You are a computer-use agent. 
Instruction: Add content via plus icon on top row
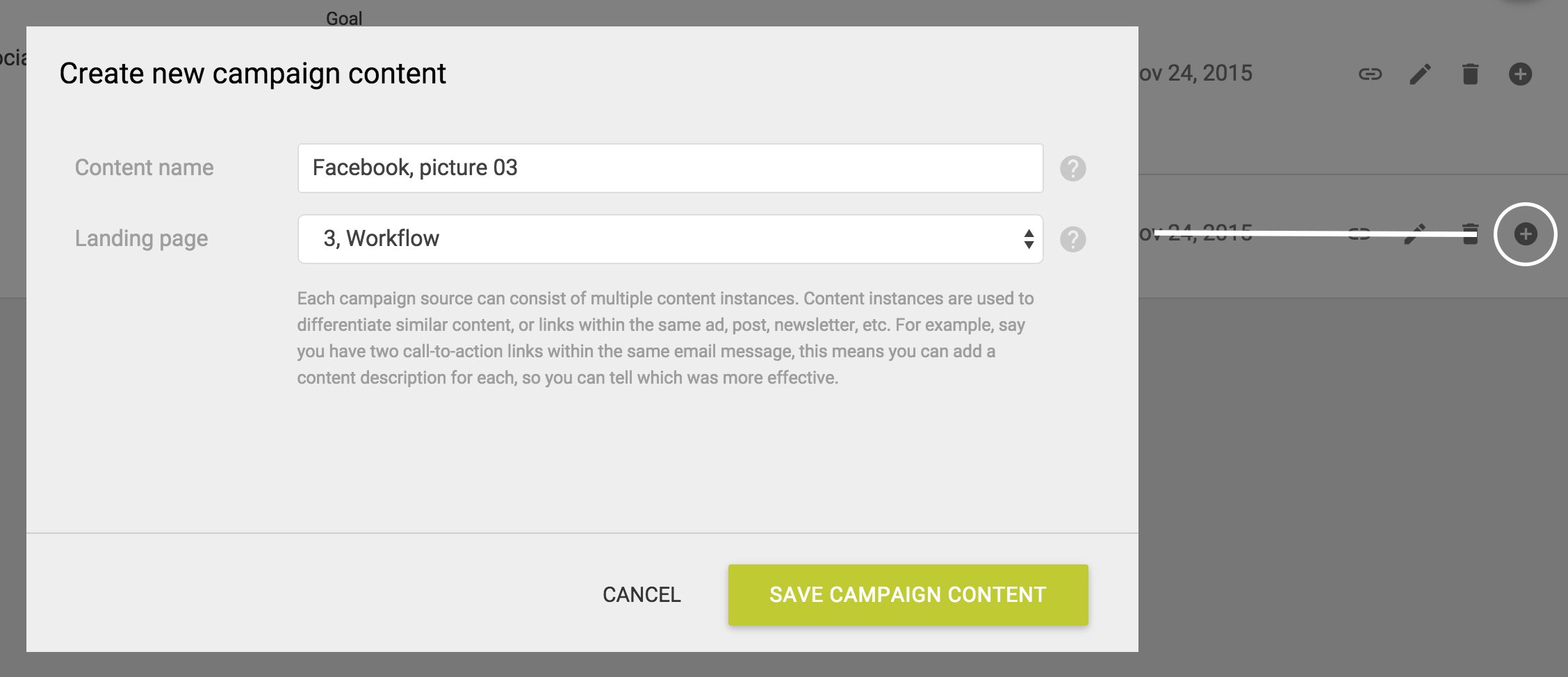coord(1520,73)
